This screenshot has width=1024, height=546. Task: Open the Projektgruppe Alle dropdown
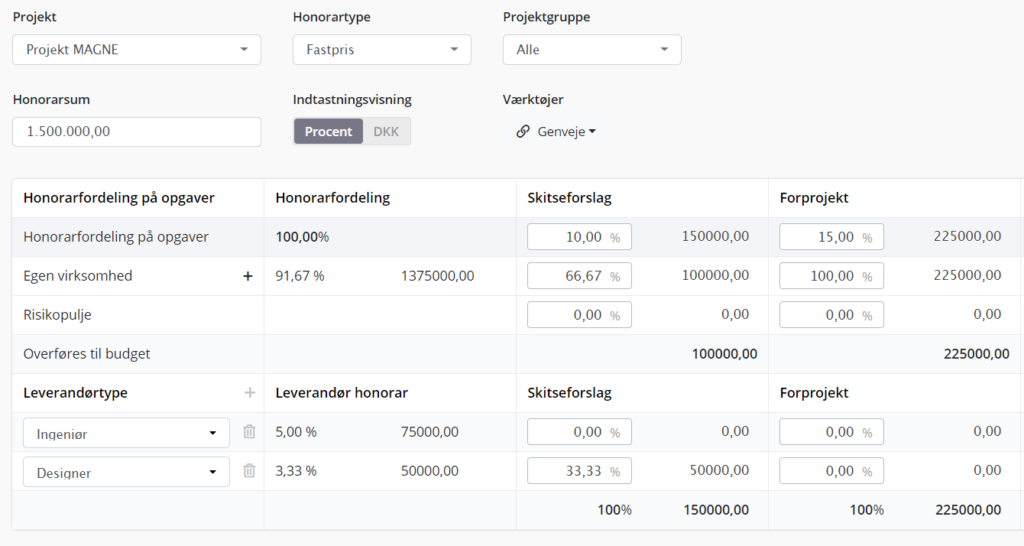pos(592,50)
